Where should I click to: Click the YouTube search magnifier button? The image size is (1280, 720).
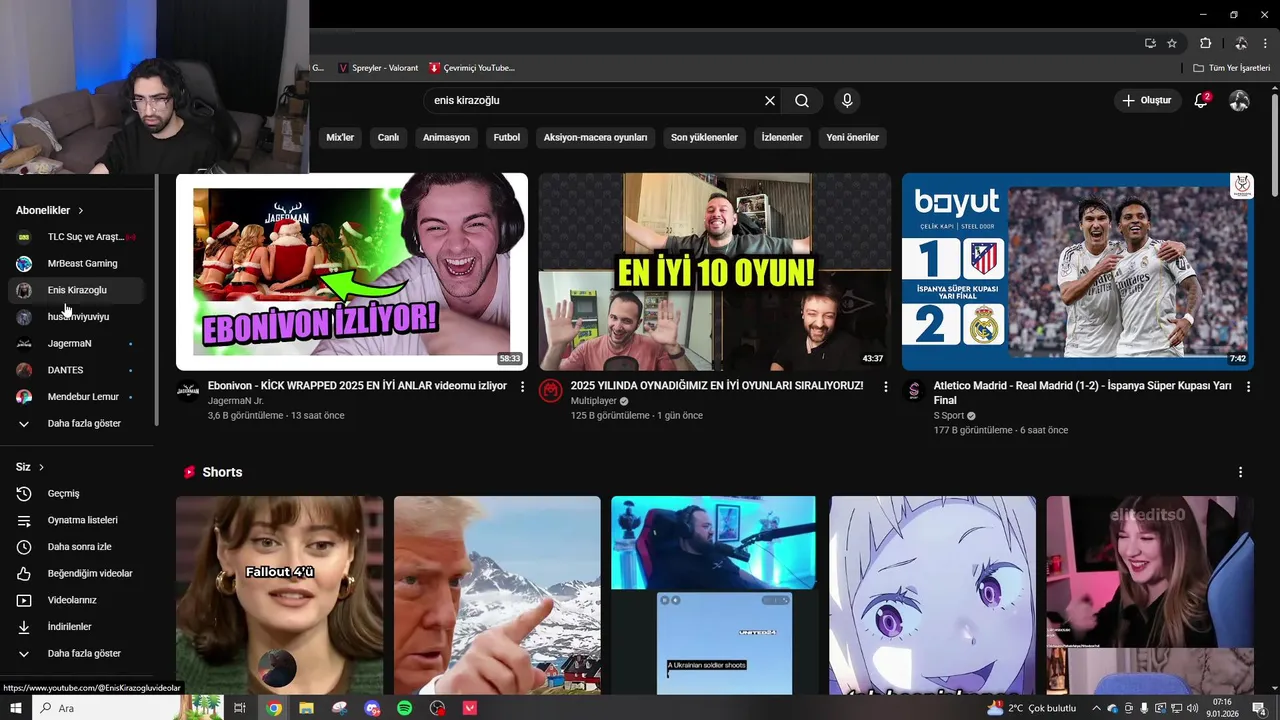tap(802, 100)
